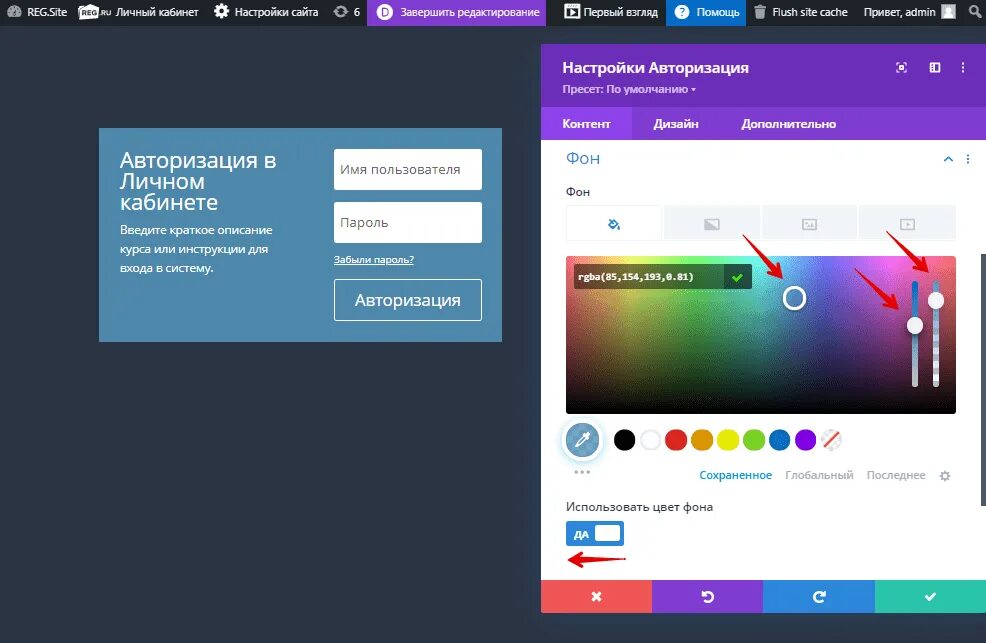Click the settings panel scrollbar
This screenshot has width=986, height=643.
(983, 379)
